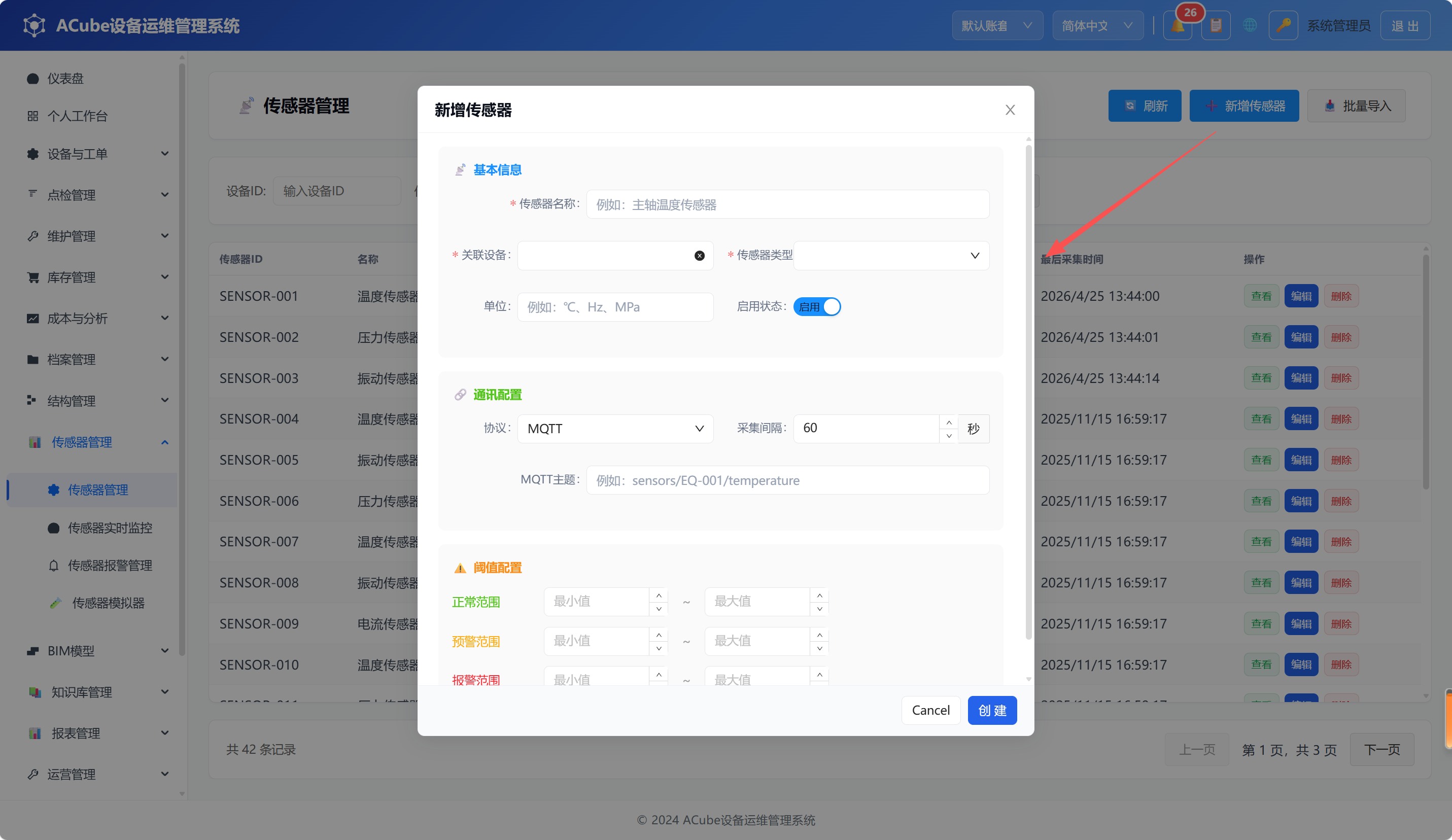
Task: Open the clipboard icon in header
Action: click(x=1216, y=25)
